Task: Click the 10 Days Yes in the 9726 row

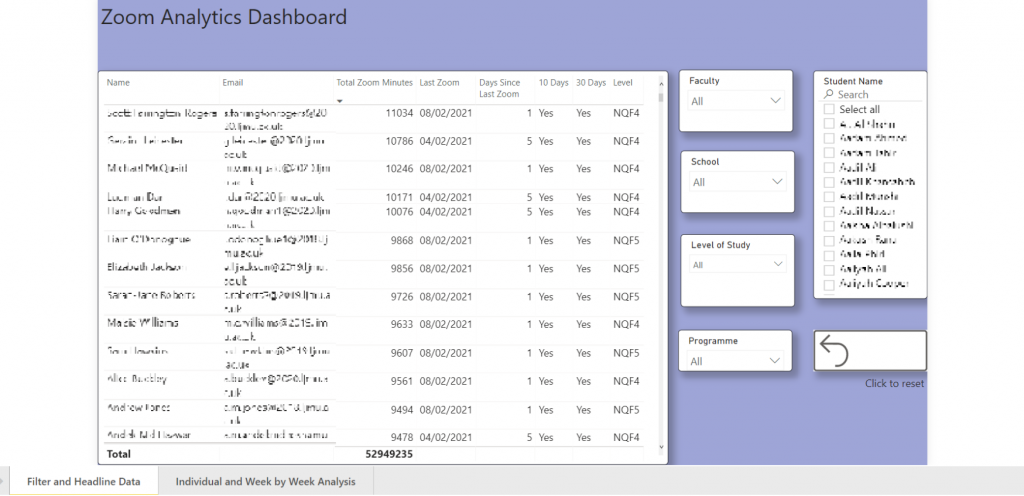Action: (546, 296)
